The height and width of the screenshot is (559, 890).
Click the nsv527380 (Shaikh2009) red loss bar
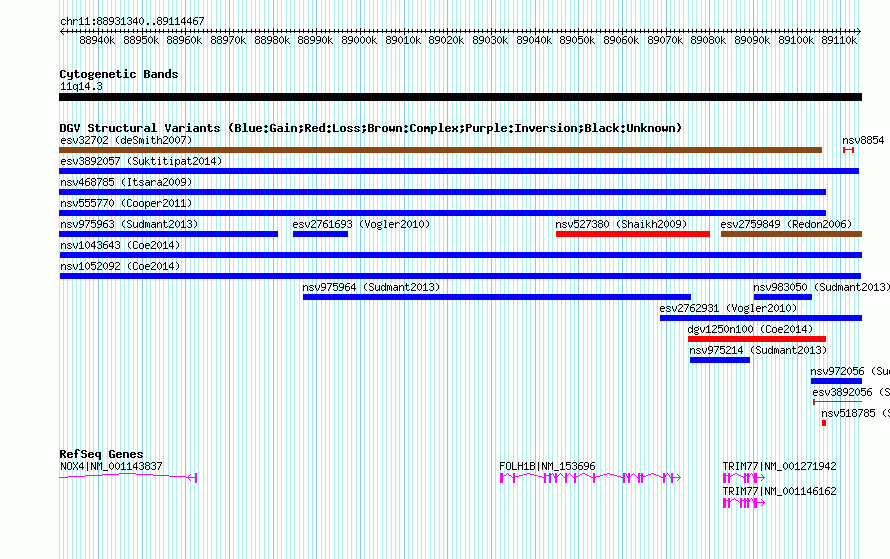pyautogui.click(x=633, y=234)
